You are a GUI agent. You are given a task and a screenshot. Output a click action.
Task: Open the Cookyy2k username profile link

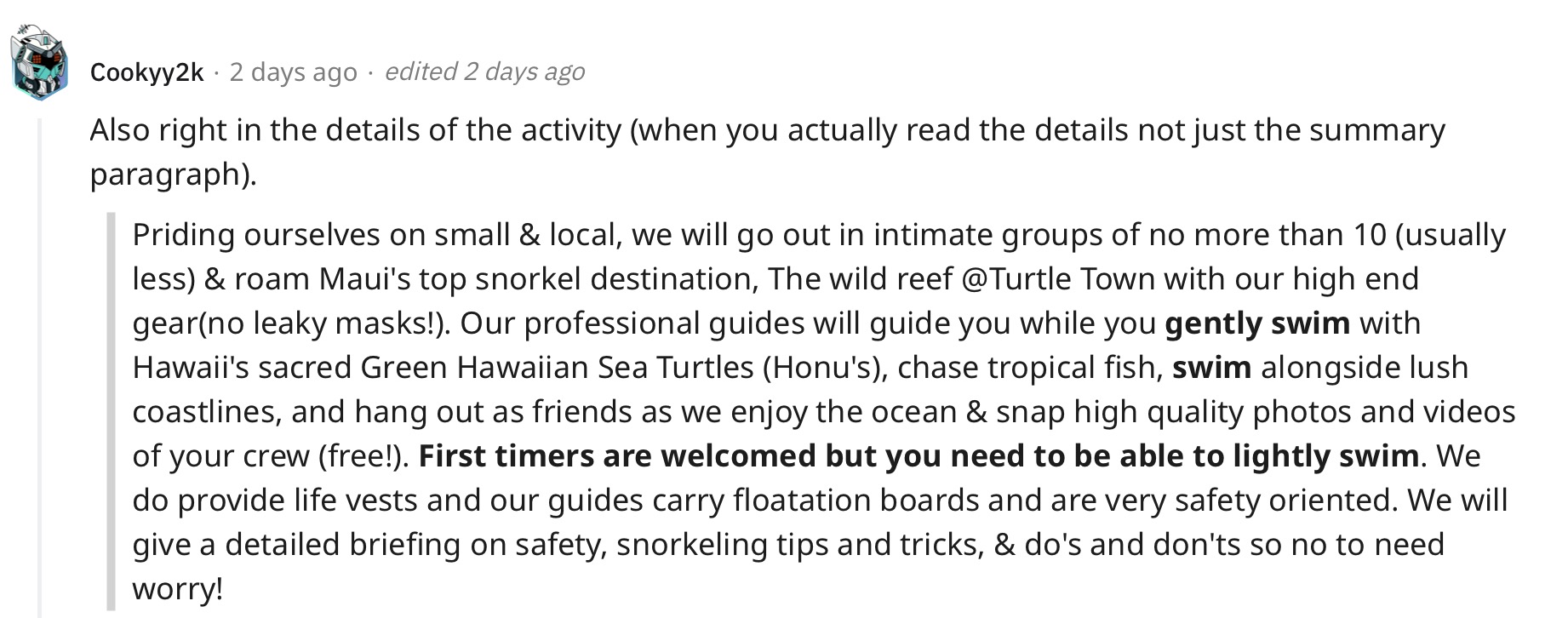click(x=146, y=72)
